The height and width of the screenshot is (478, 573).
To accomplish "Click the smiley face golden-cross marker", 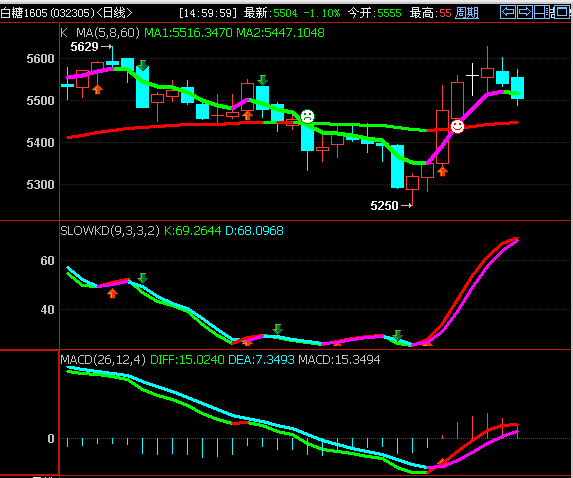I will [x=457, y=126].
